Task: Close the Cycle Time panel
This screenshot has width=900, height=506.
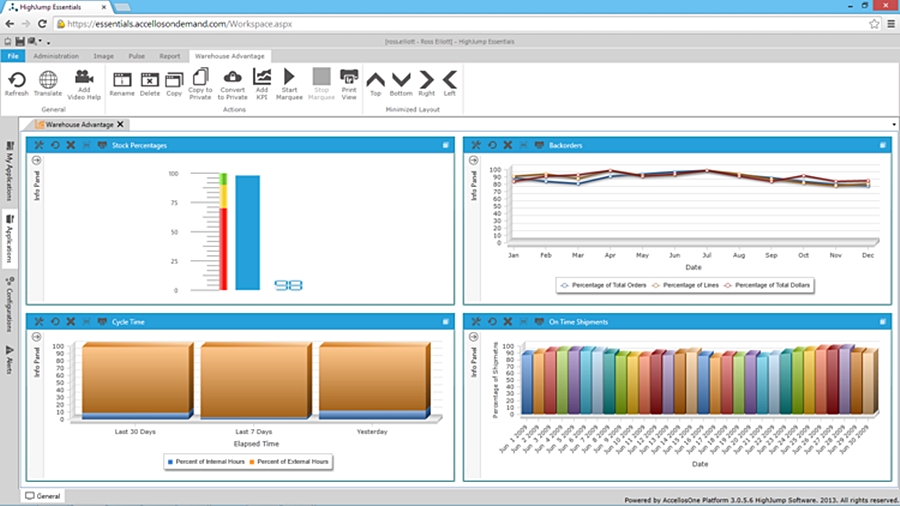Action: (x=71, y=322)
